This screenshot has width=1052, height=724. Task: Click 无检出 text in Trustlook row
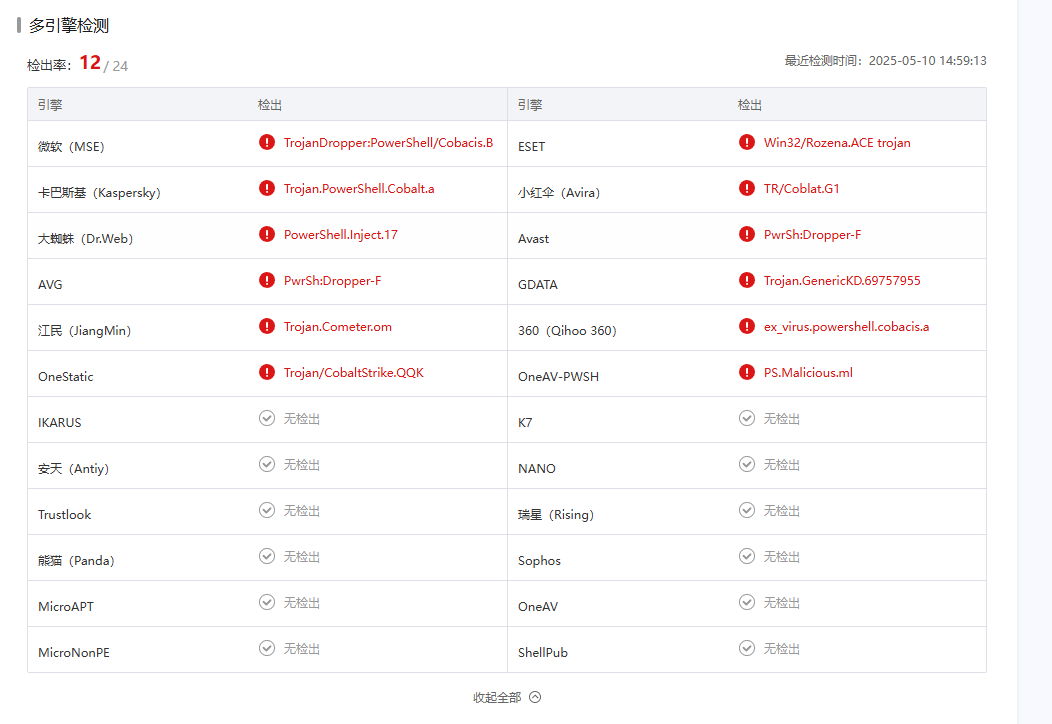pos(302,511)
